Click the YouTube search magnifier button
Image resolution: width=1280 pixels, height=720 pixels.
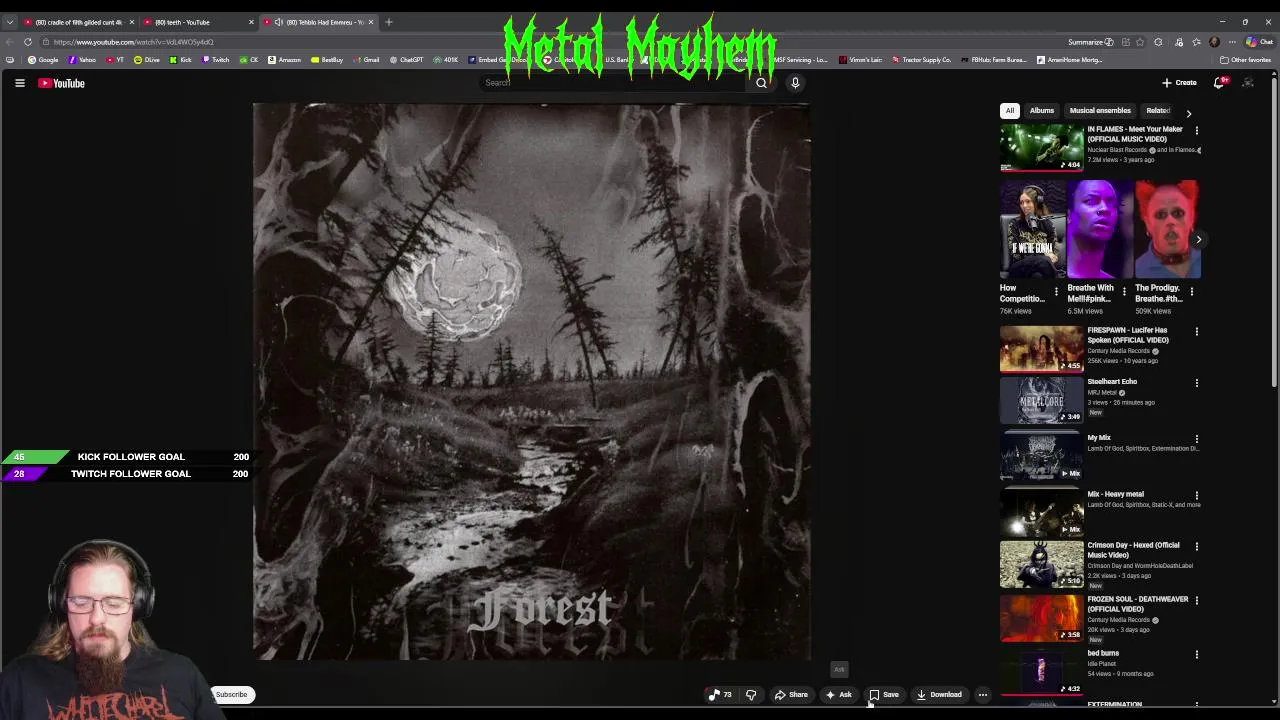[761, 83]
